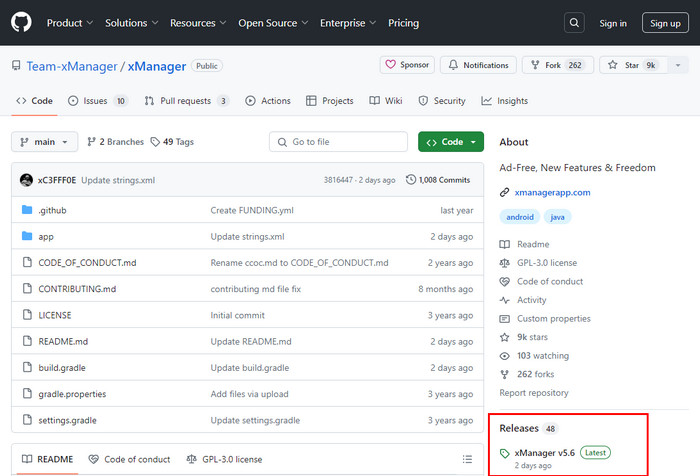Open the Open Source menu
This screenshot has height=476, width=700.
[273, 23]
